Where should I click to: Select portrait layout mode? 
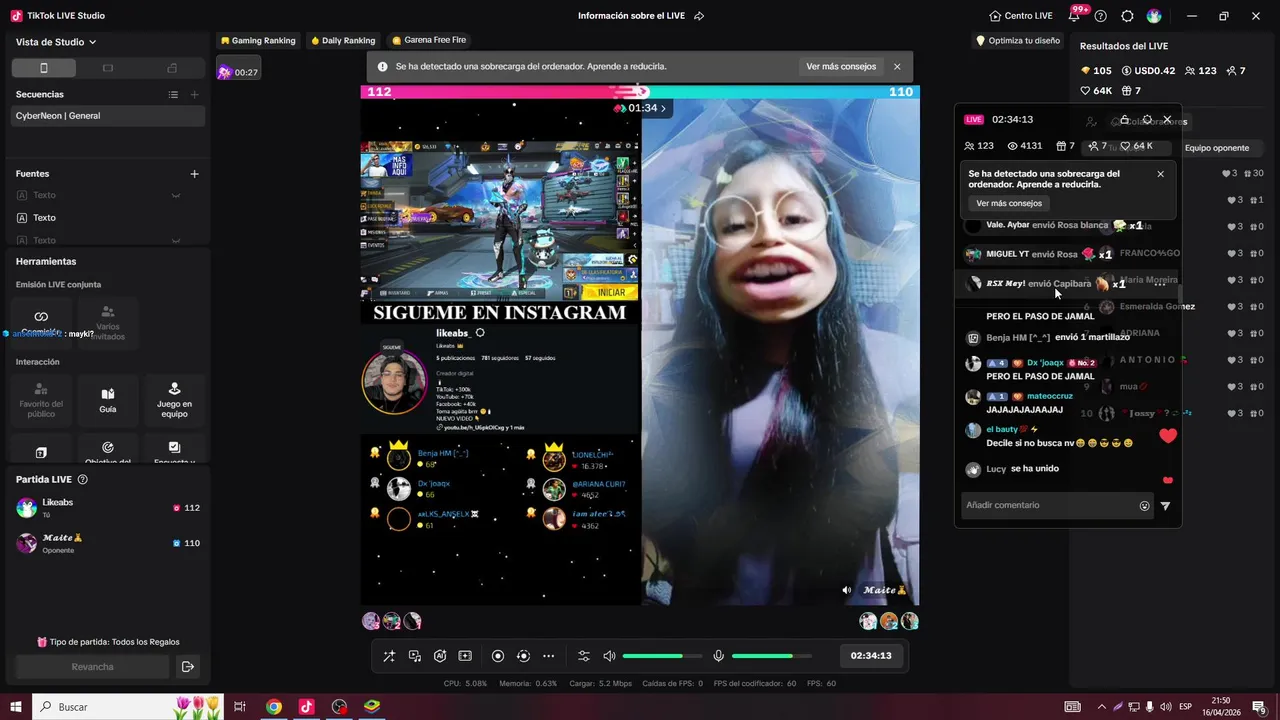pos(43,68)
